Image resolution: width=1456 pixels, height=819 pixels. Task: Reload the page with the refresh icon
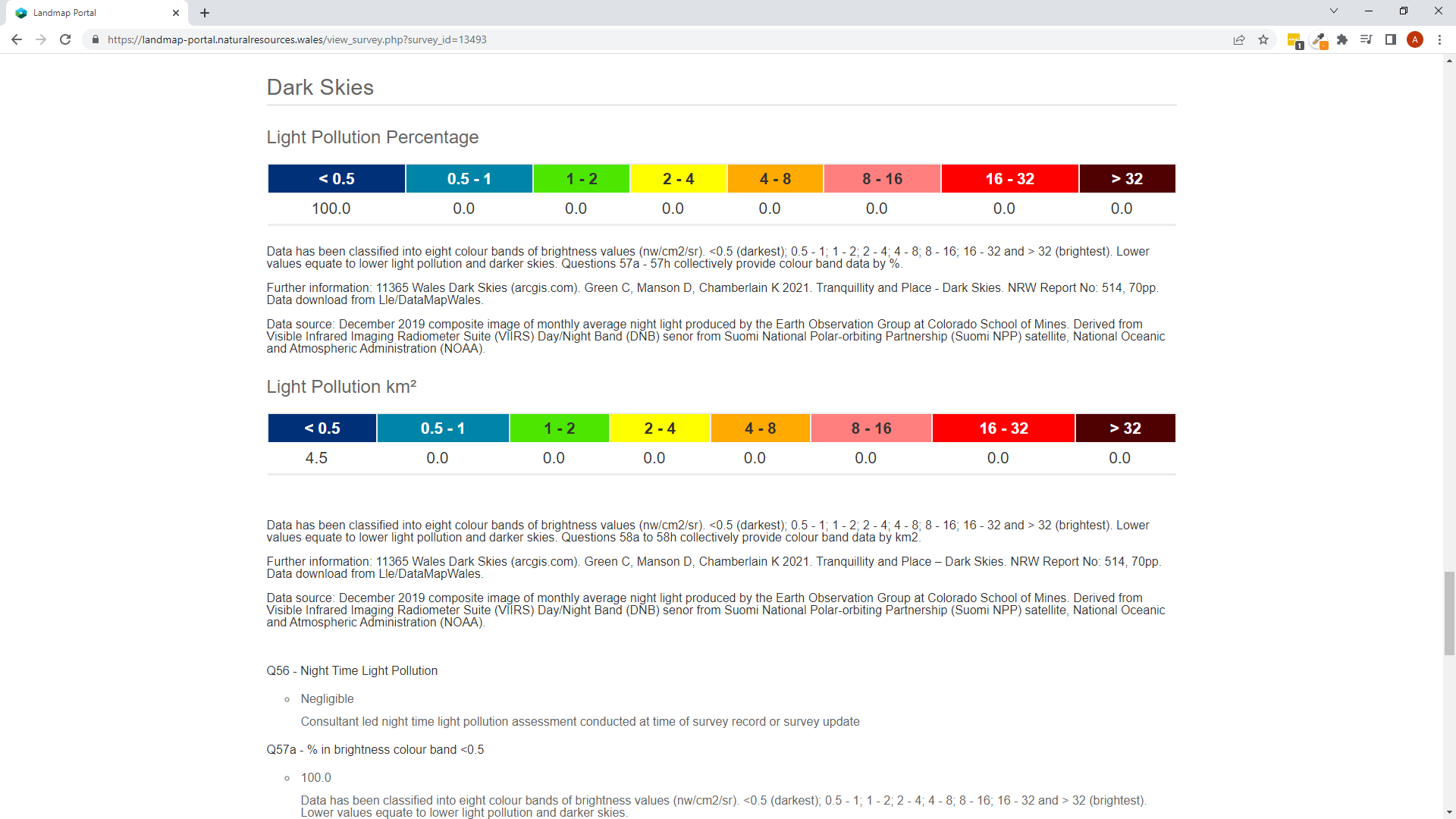[65, 39]
